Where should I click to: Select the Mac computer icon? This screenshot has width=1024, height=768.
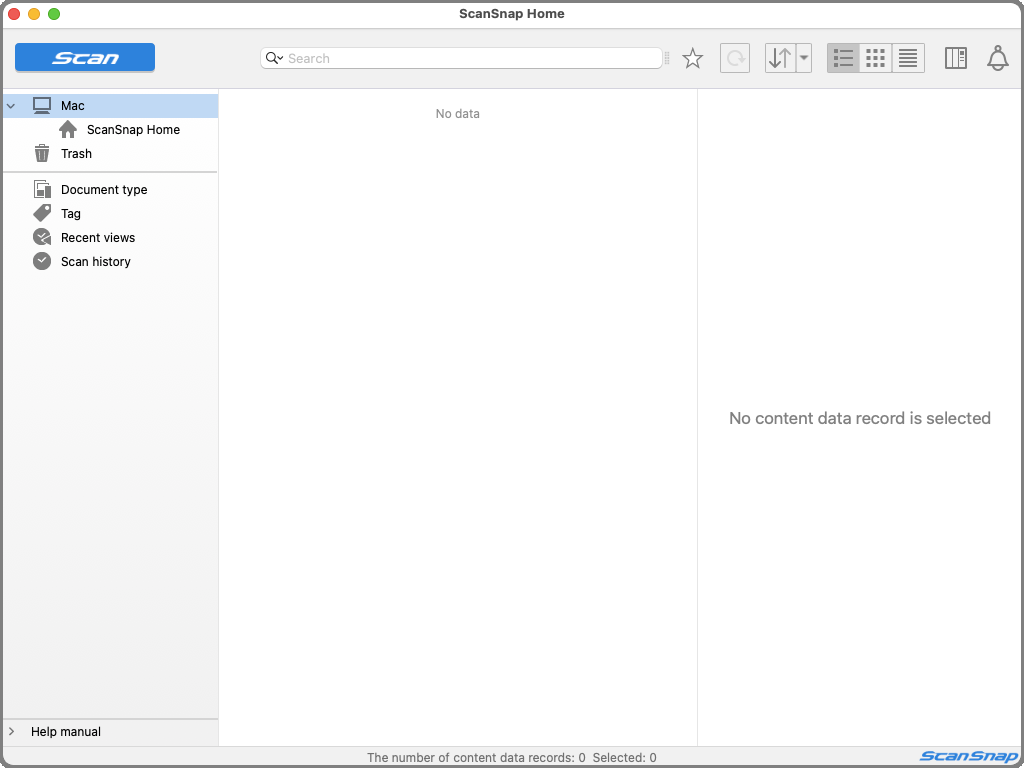tap(42, 105)
